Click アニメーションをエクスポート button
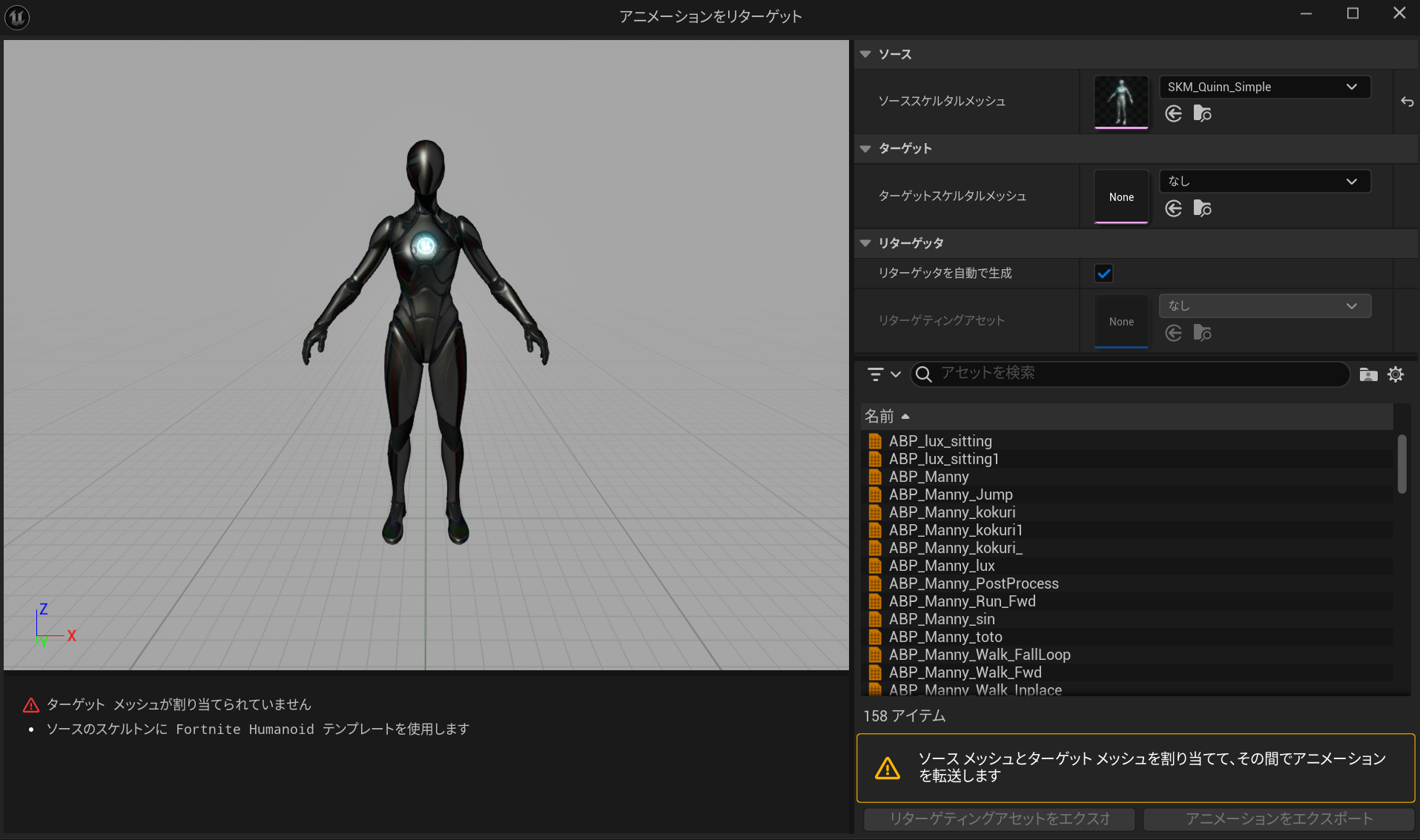Image resolution: width=1420 pixels, height=840 pixels. 1278,818
